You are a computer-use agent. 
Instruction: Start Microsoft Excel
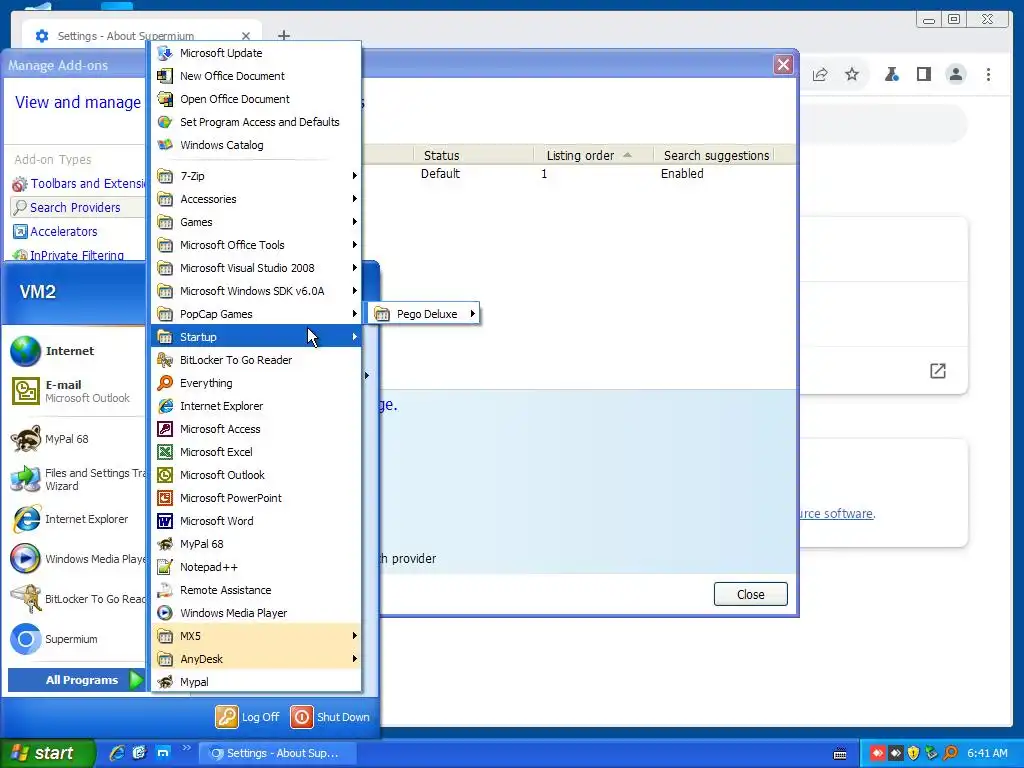(256, 451)
